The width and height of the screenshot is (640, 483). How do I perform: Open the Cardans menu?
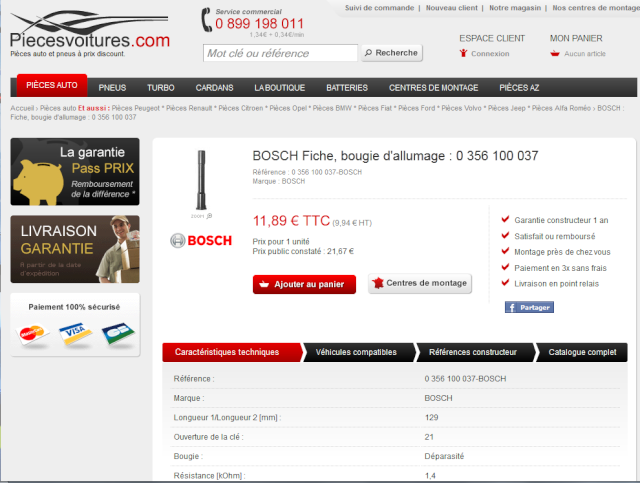click(x=214, y=88)
